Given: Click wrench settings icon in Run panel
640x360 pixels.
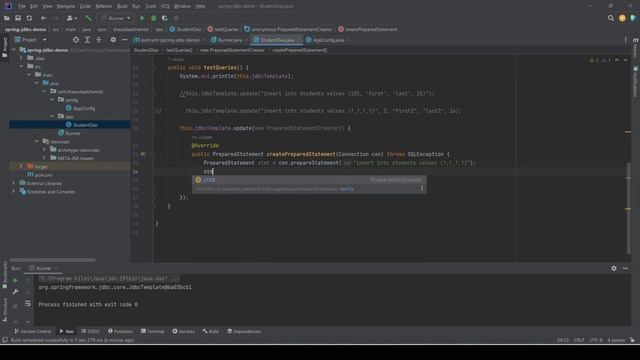Looking at the screenshot, I should pos(15,292).
